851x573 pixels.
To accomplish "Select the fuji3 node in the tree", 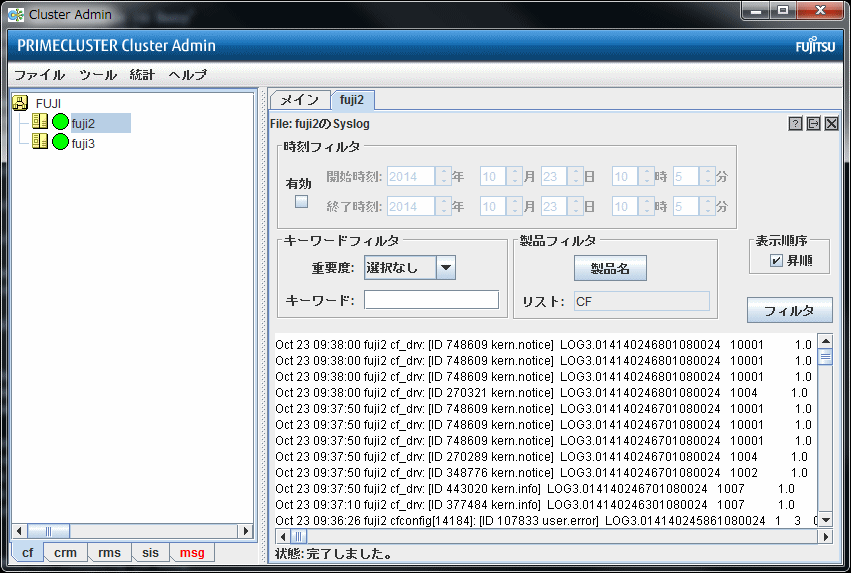I will [x=83, y=143].
